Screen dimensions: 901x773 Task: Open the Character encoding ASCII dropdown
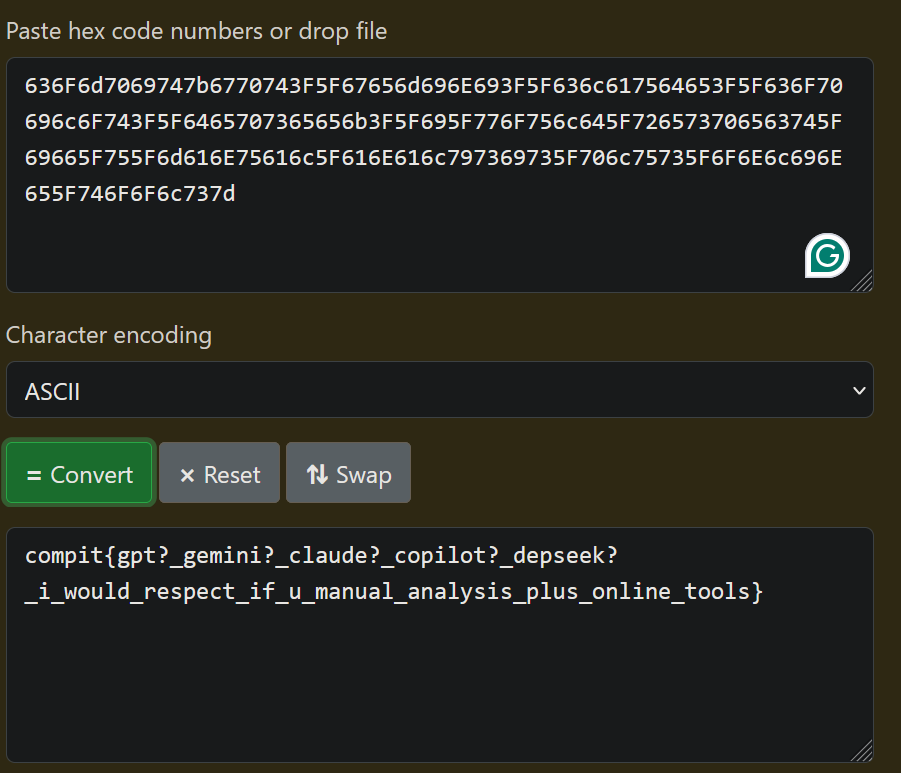pyautogui.click(x=439, y=390)
